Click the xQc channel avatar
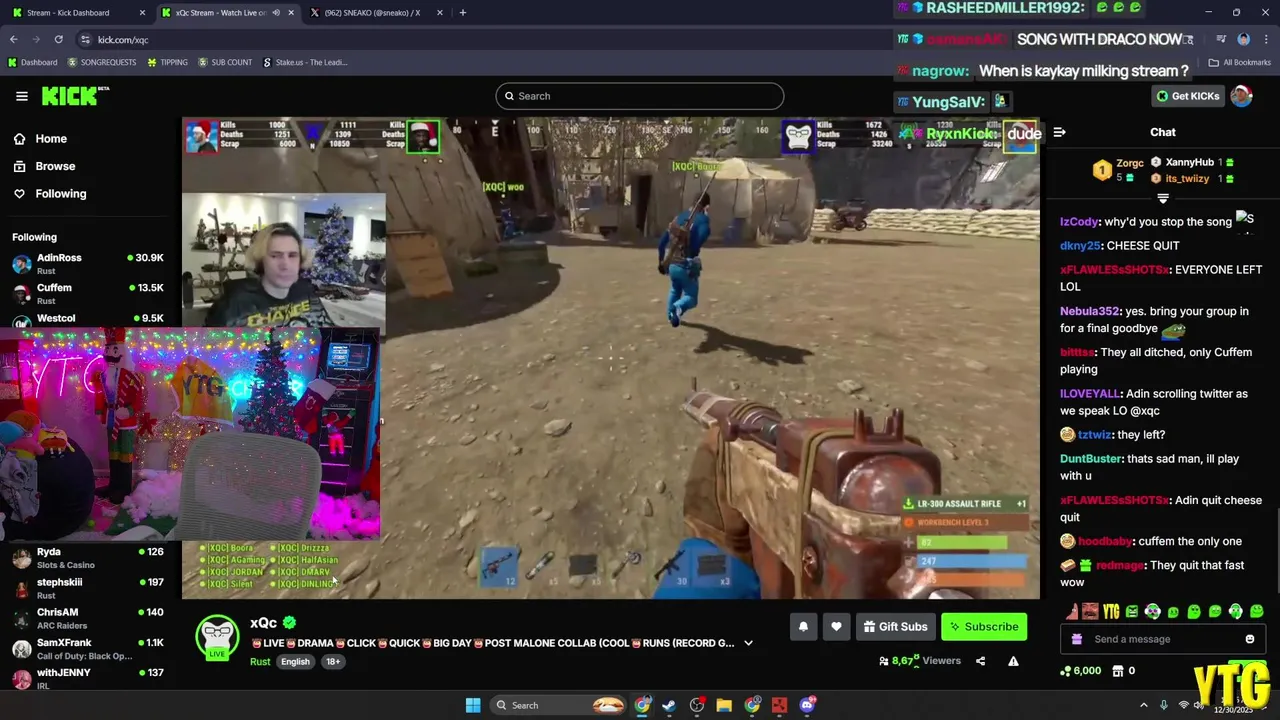This screenshot has width=1280, height=720. pos(217,637)
